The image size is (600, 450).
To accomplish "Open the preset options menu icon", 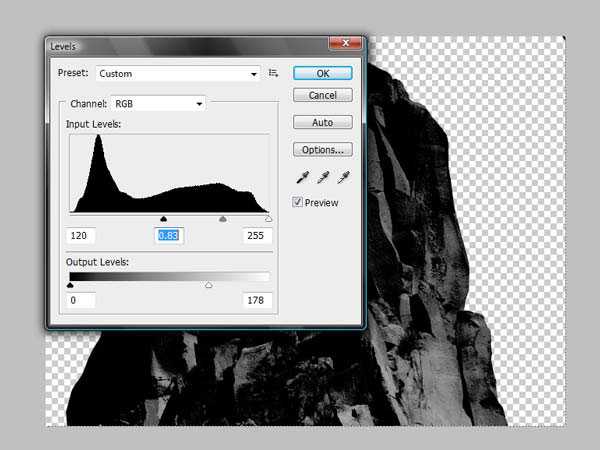I will (273, 73).
